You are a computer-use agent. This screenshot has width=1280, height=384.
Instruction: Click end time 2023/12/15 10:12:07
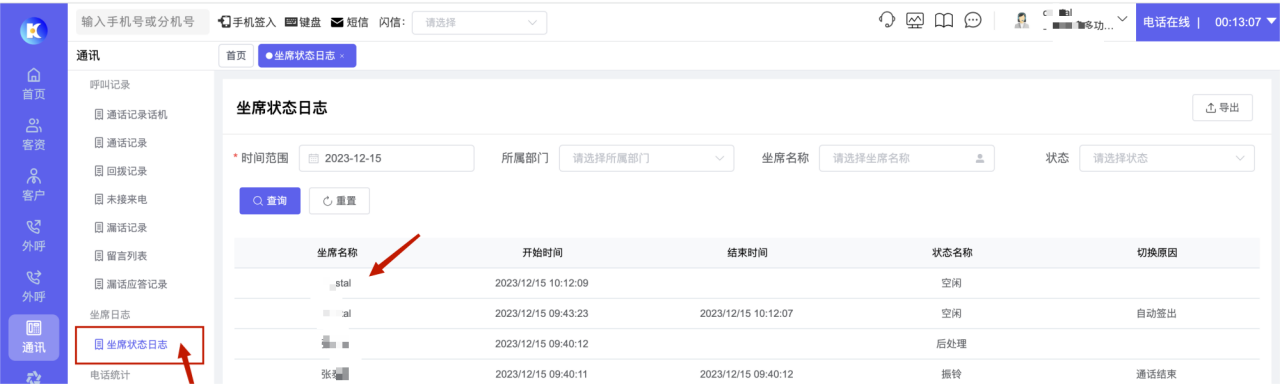[747, 313]
